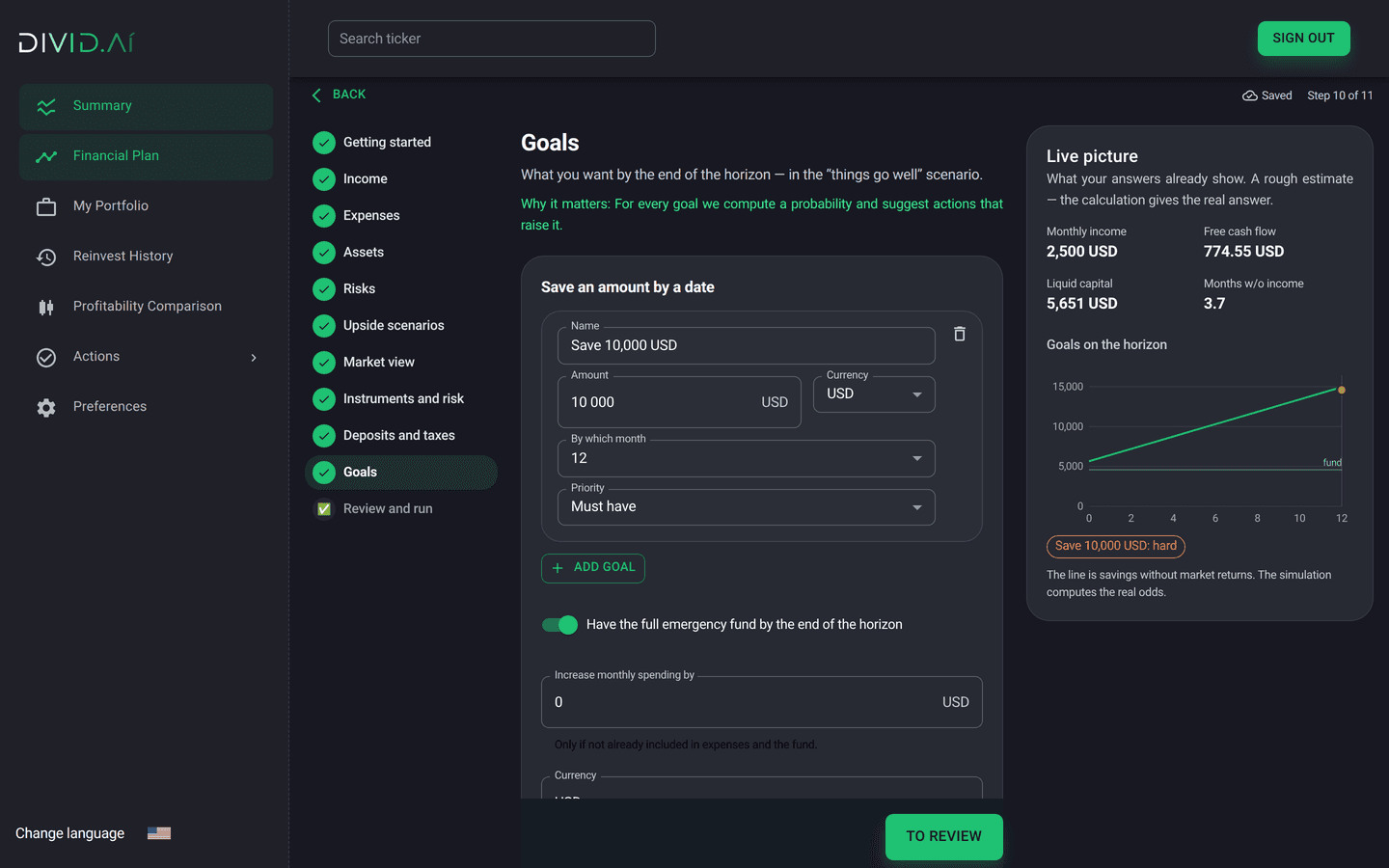This screenshot has width=1389, height=868.
Task: Click the My Portfolio briefcase icon
Action: (x=46, y=206)
